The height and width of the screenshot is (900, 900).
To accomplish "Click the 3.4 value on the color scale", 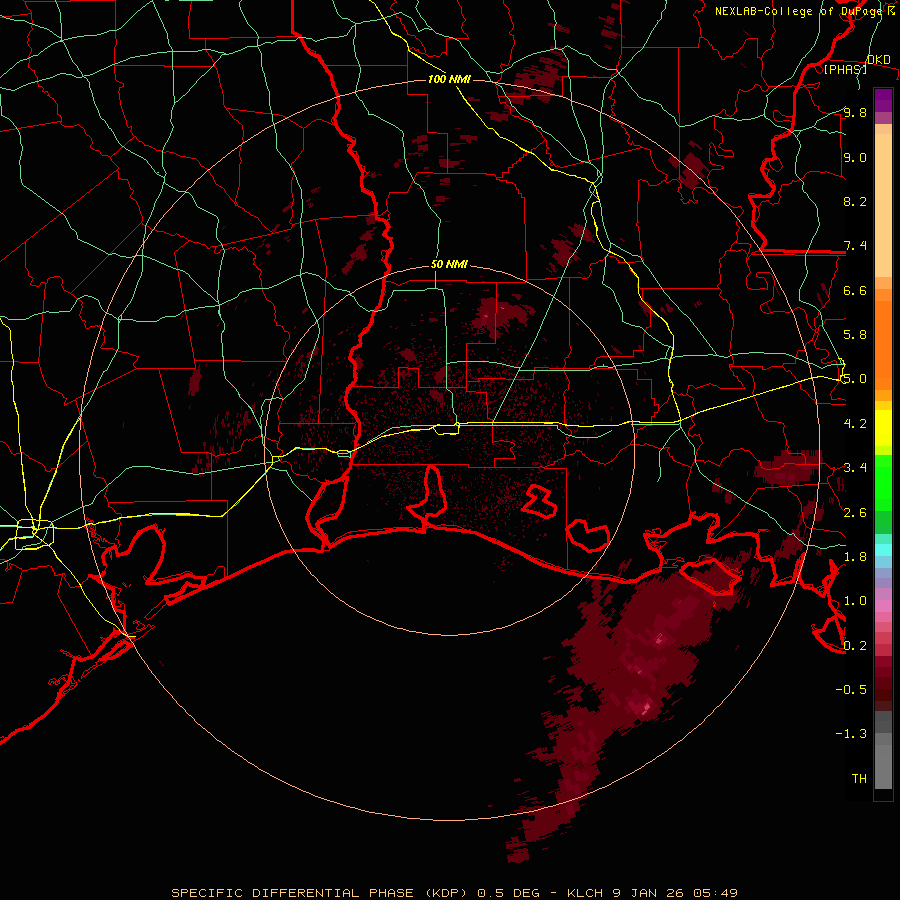I will [855, 468].
